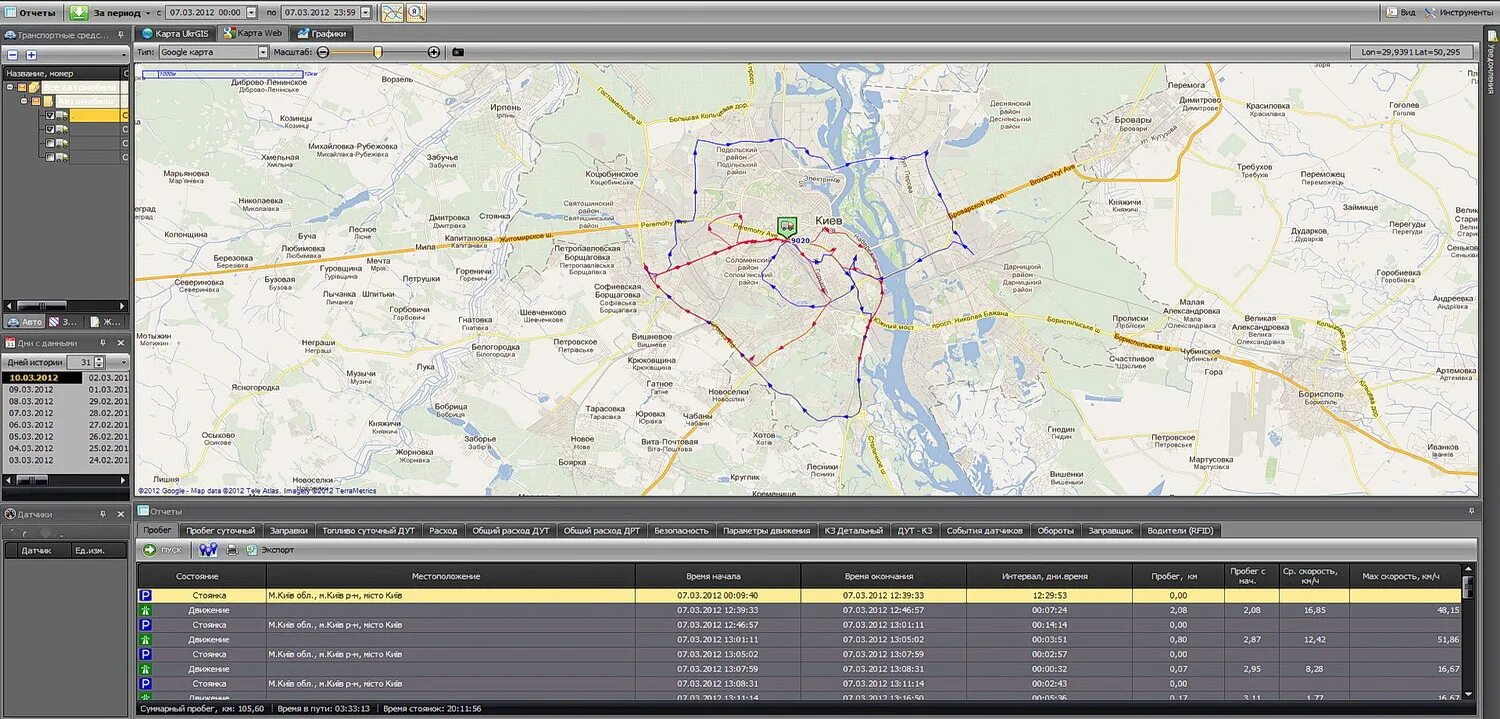The image size is (1500, 719).
Task: Click the track routes map icon
Action: pos(393,12)
